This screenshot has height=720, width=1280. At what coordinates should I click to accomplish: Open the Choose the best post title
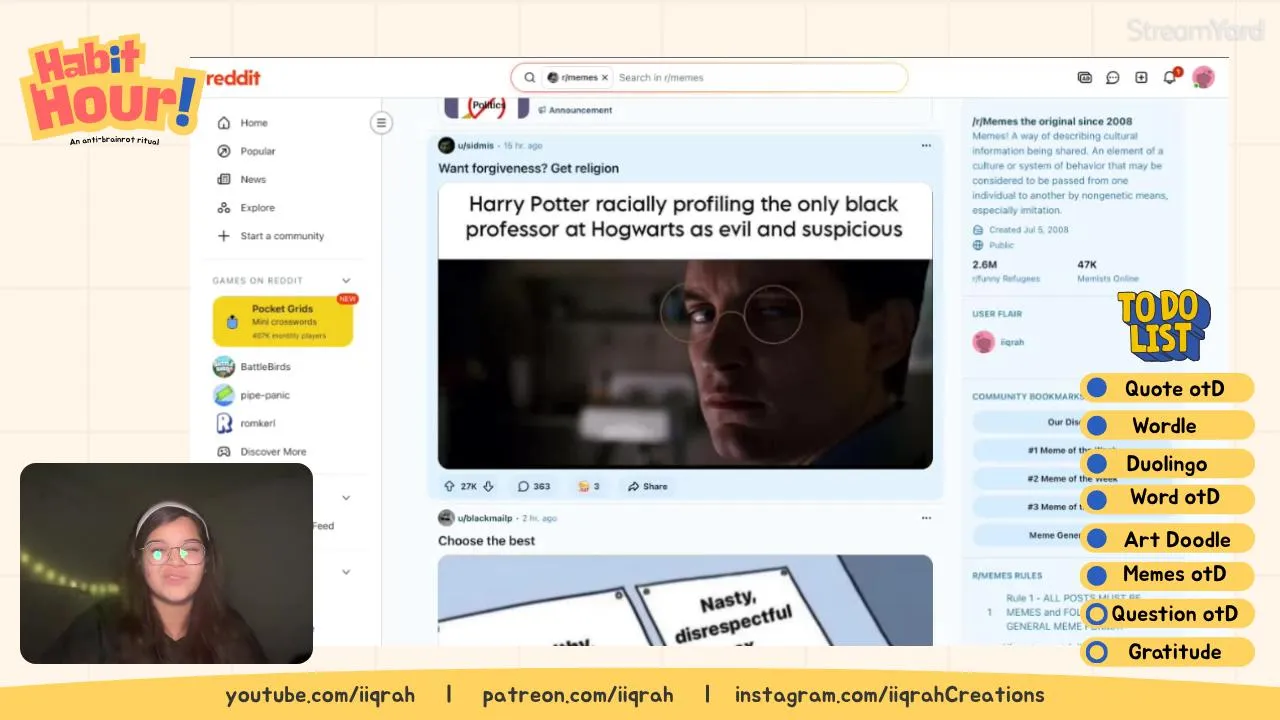click(486, 541)
